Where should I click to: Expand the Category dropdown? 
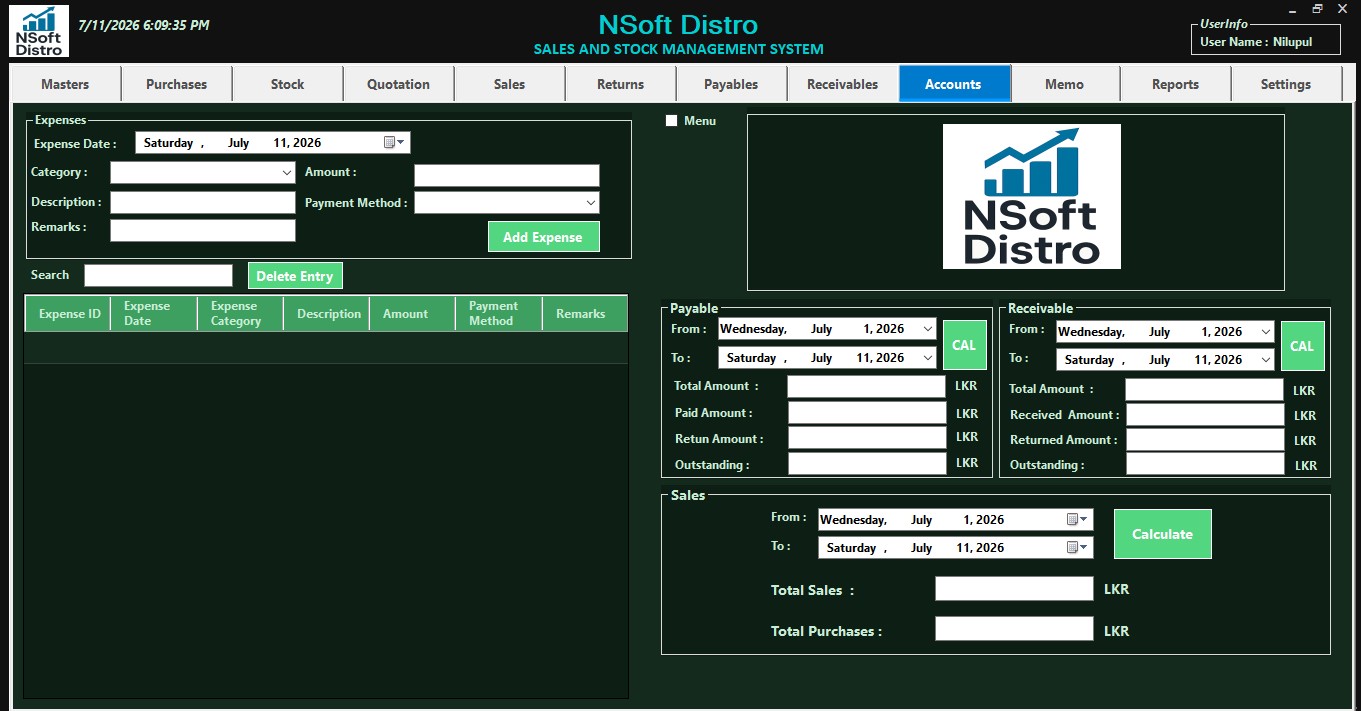tap(286, 173)
